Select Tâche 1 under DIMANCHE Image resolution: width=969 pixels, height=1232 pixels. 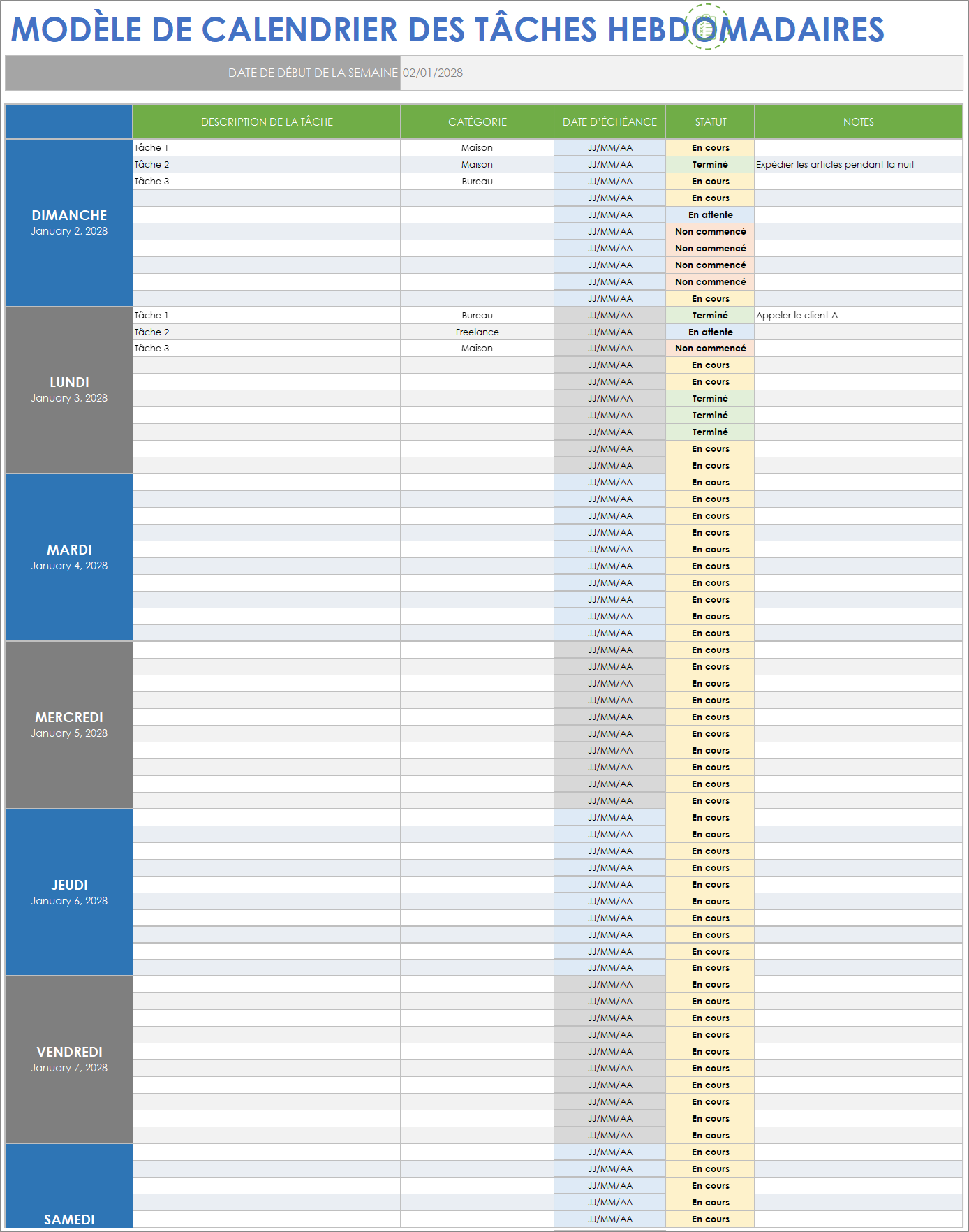[267, 147]
